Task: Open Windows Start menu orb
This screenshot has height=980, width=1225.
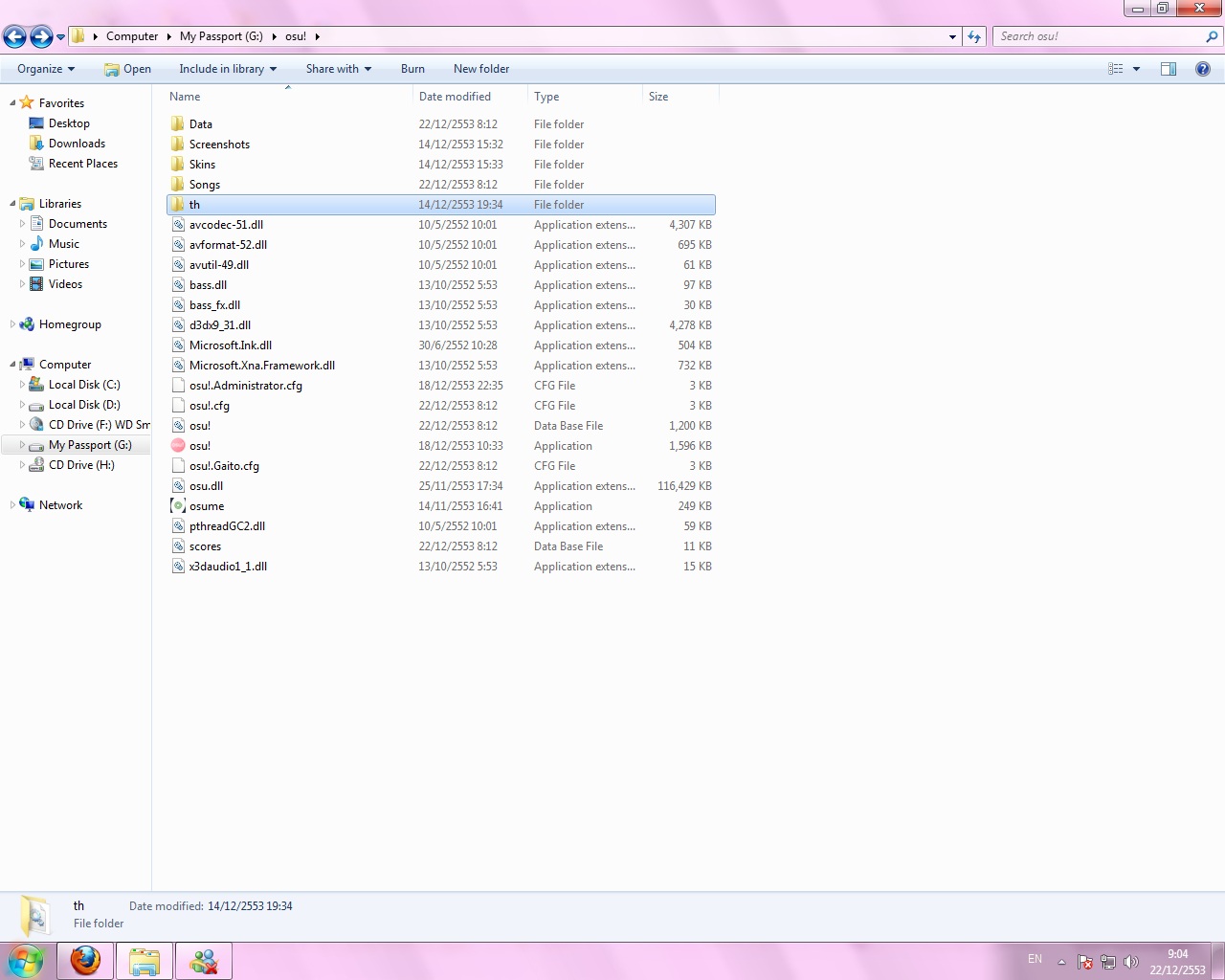Action: click(26, 961)
